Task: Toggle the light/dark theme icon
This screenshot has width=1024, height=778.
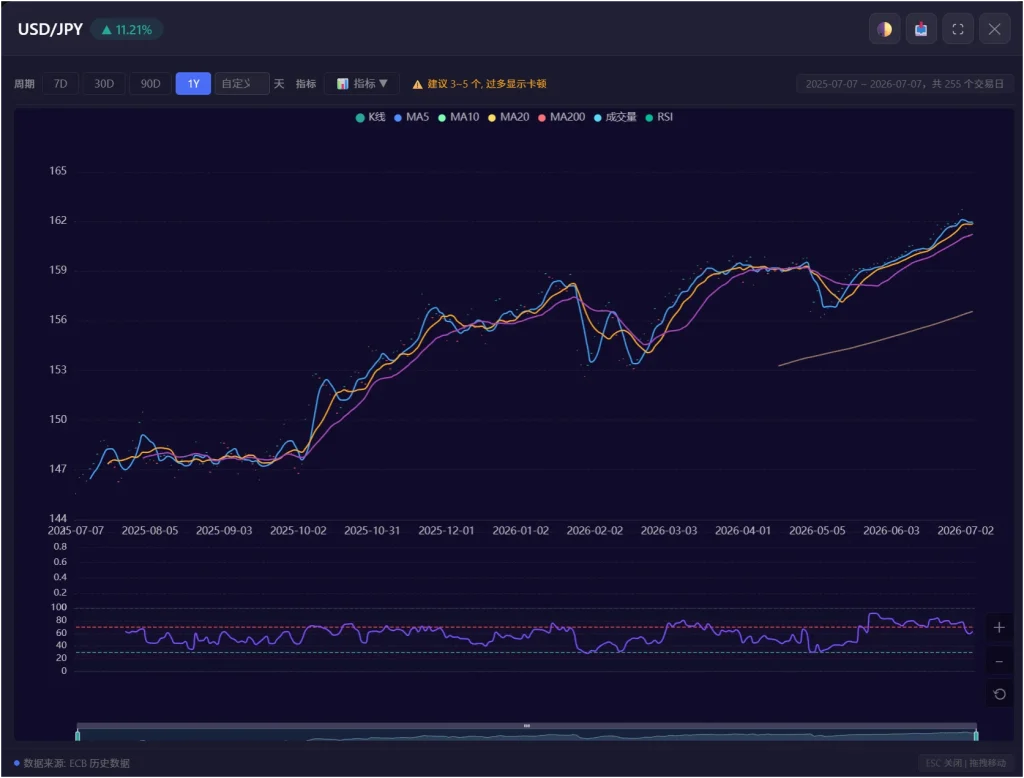Action: [884, 29]
